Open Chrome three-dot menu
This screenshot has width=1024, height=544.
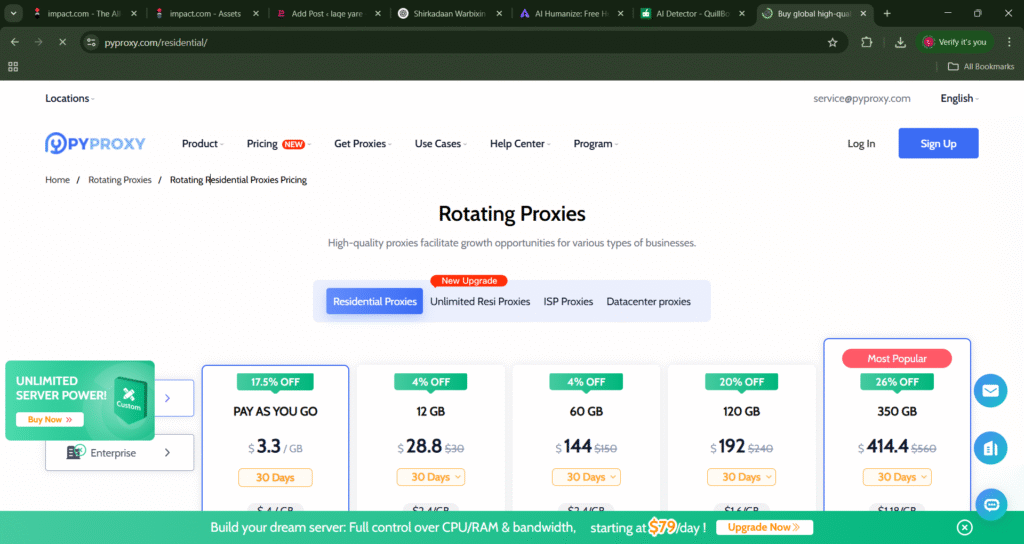click(1009, 42)
